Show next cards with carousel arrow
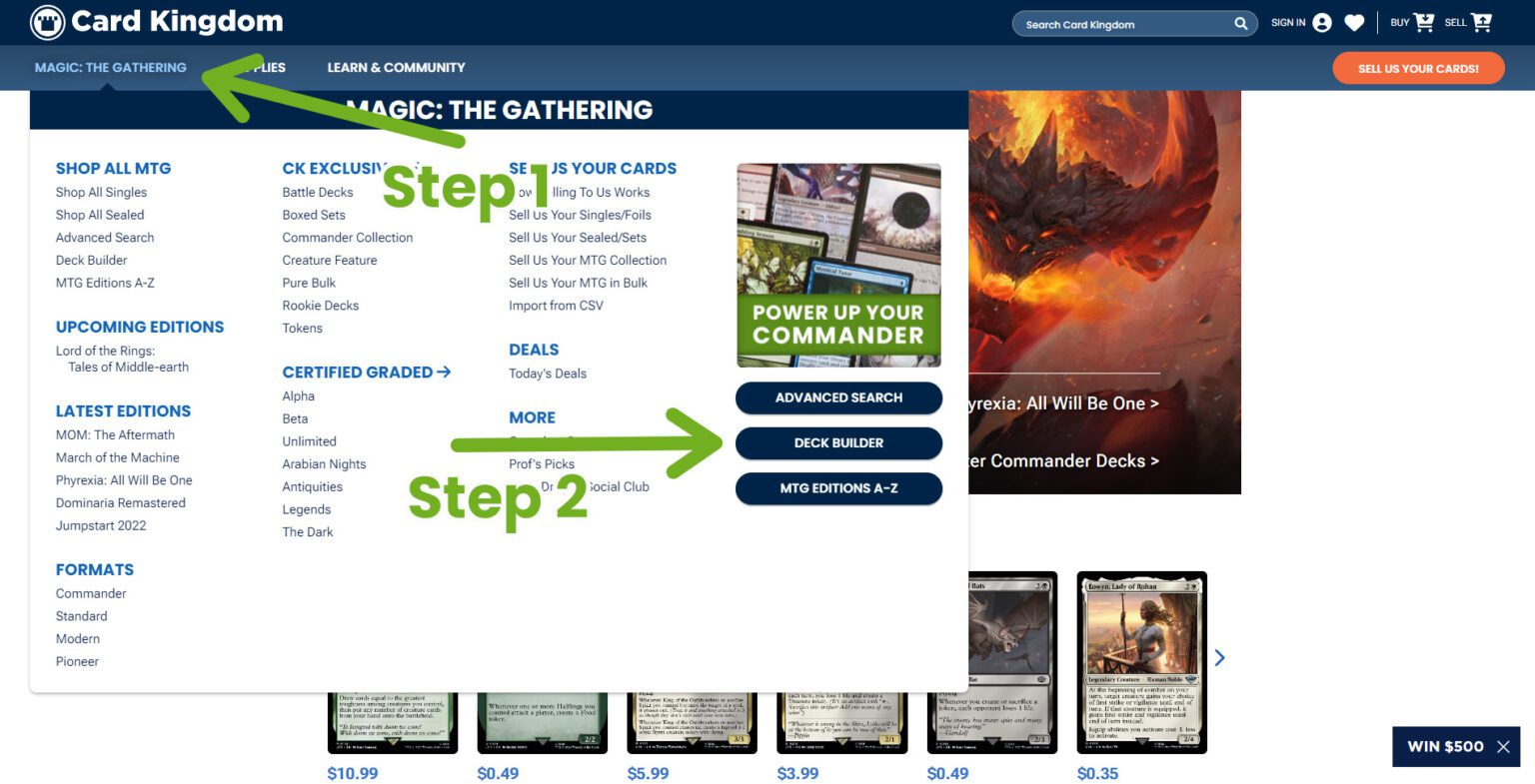Screen dimensions: 1535x784 coord(1219,657)
